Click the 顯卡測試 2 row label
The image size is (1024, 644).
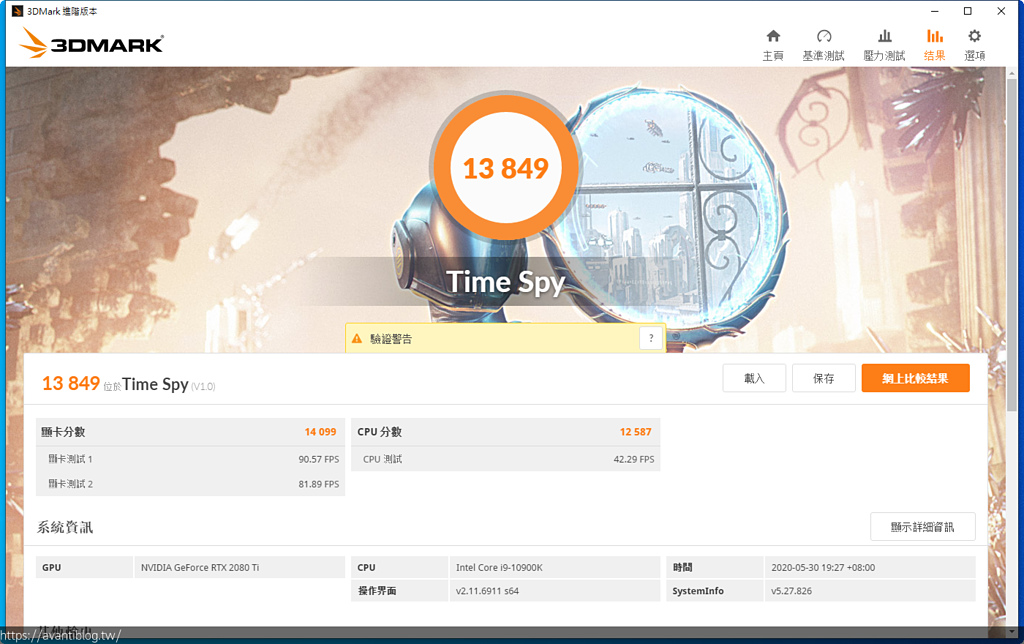[70, 484]
